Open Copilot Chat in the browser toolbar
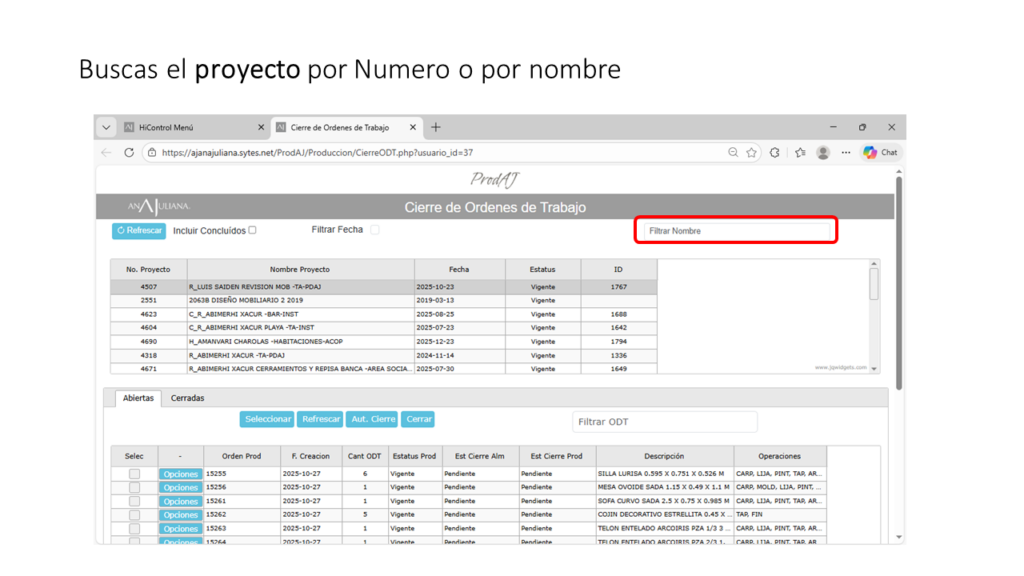This screenshot has height=576, width=1024. point(881,153)
